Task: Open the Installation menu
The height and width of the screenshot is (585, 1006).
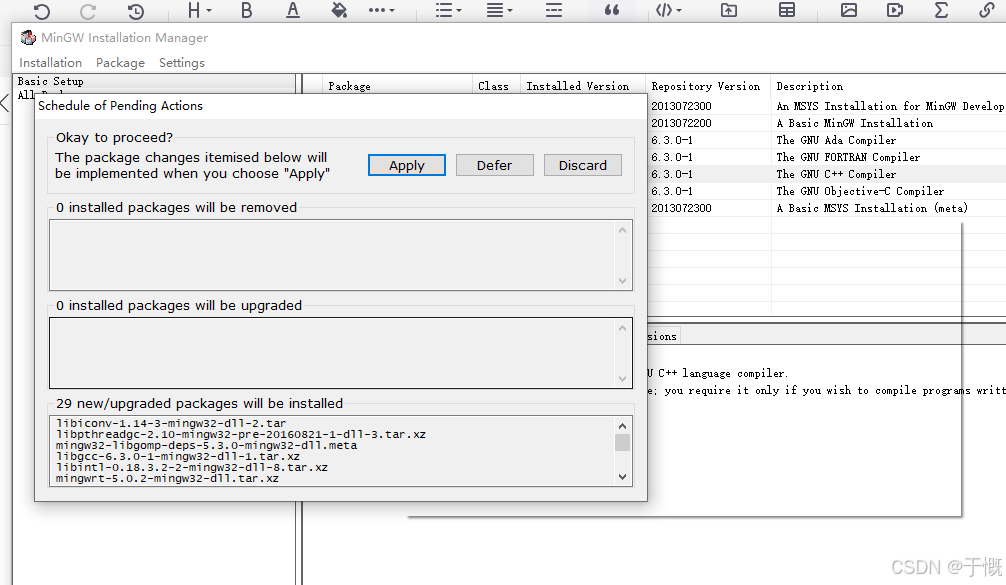Action: (x=51, y=62)
